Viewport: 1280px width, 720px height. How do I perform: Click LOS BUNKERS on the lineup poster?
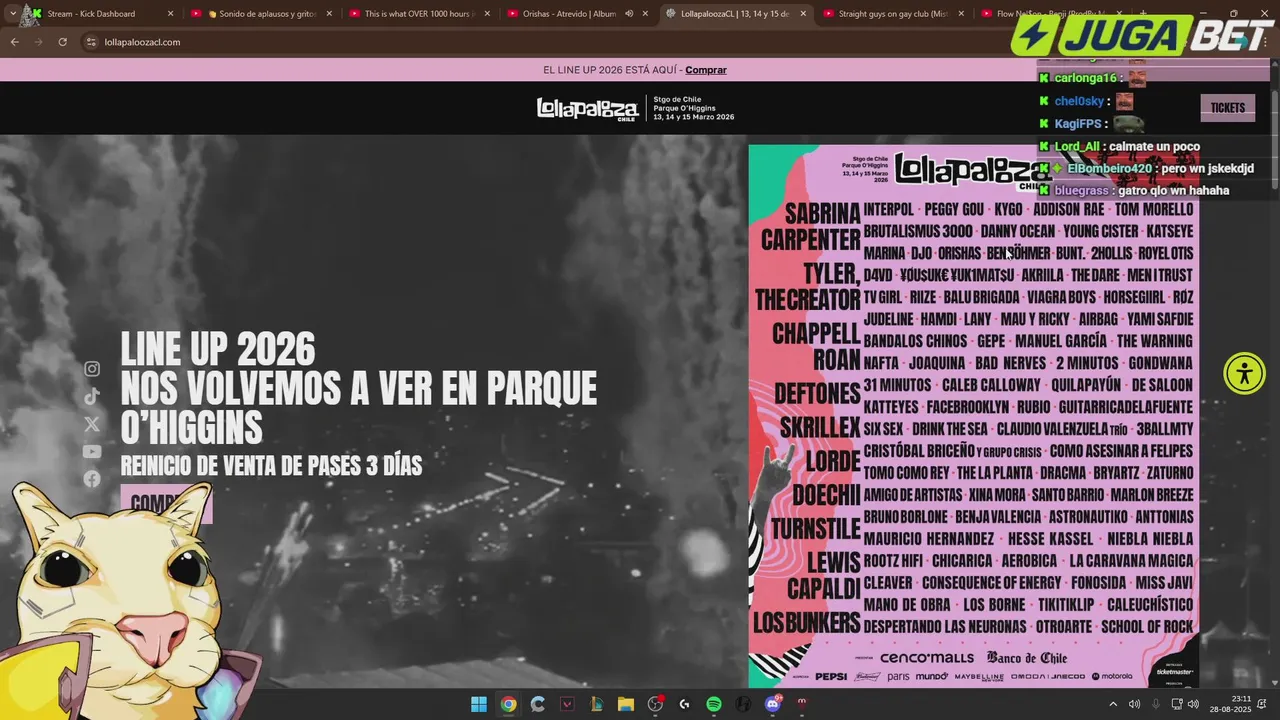[x=806, y=623]
